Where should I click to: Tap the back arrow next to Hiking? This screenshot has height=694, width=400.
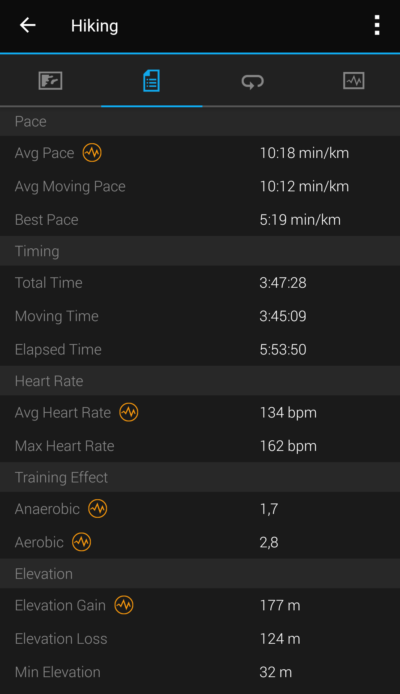[x=27, y=25]
